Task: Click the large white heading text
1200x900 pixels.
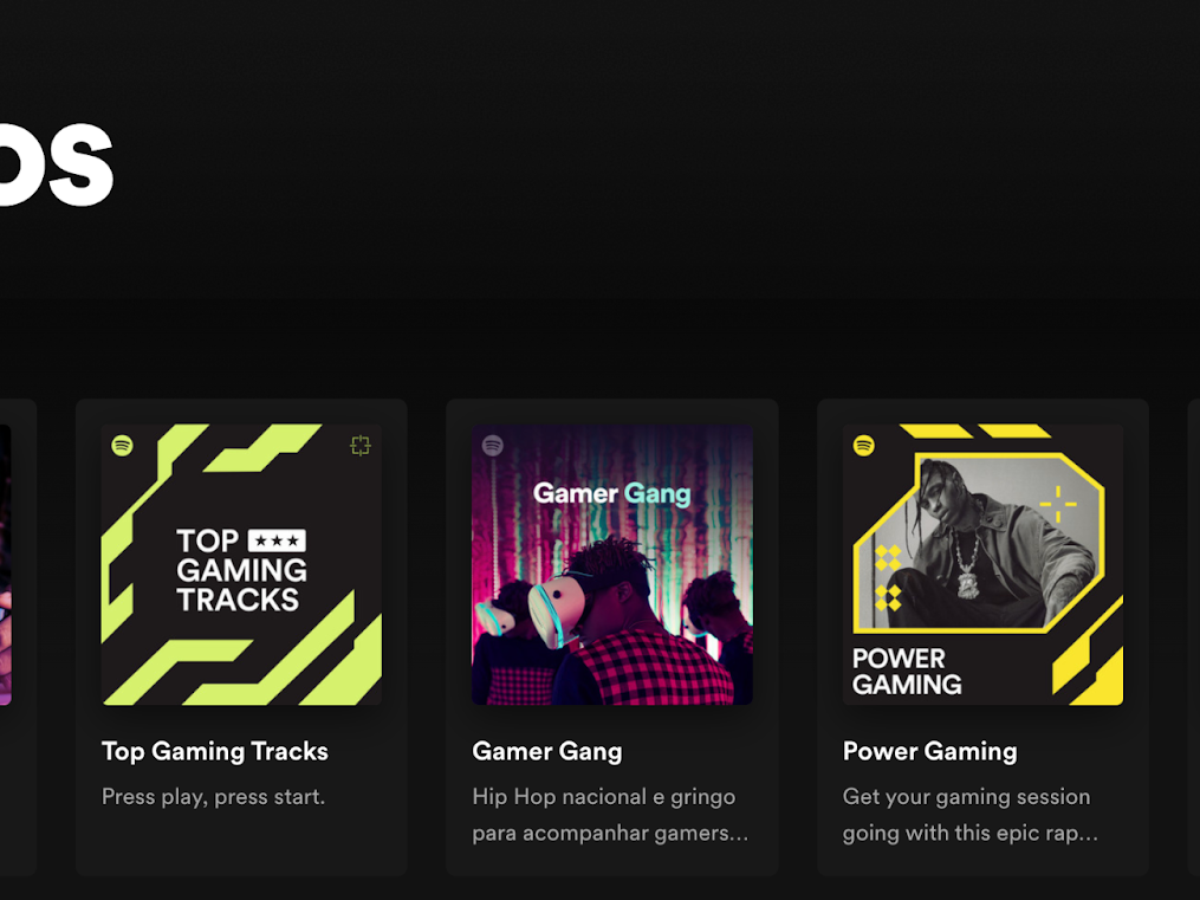Action: coord(55,165)
